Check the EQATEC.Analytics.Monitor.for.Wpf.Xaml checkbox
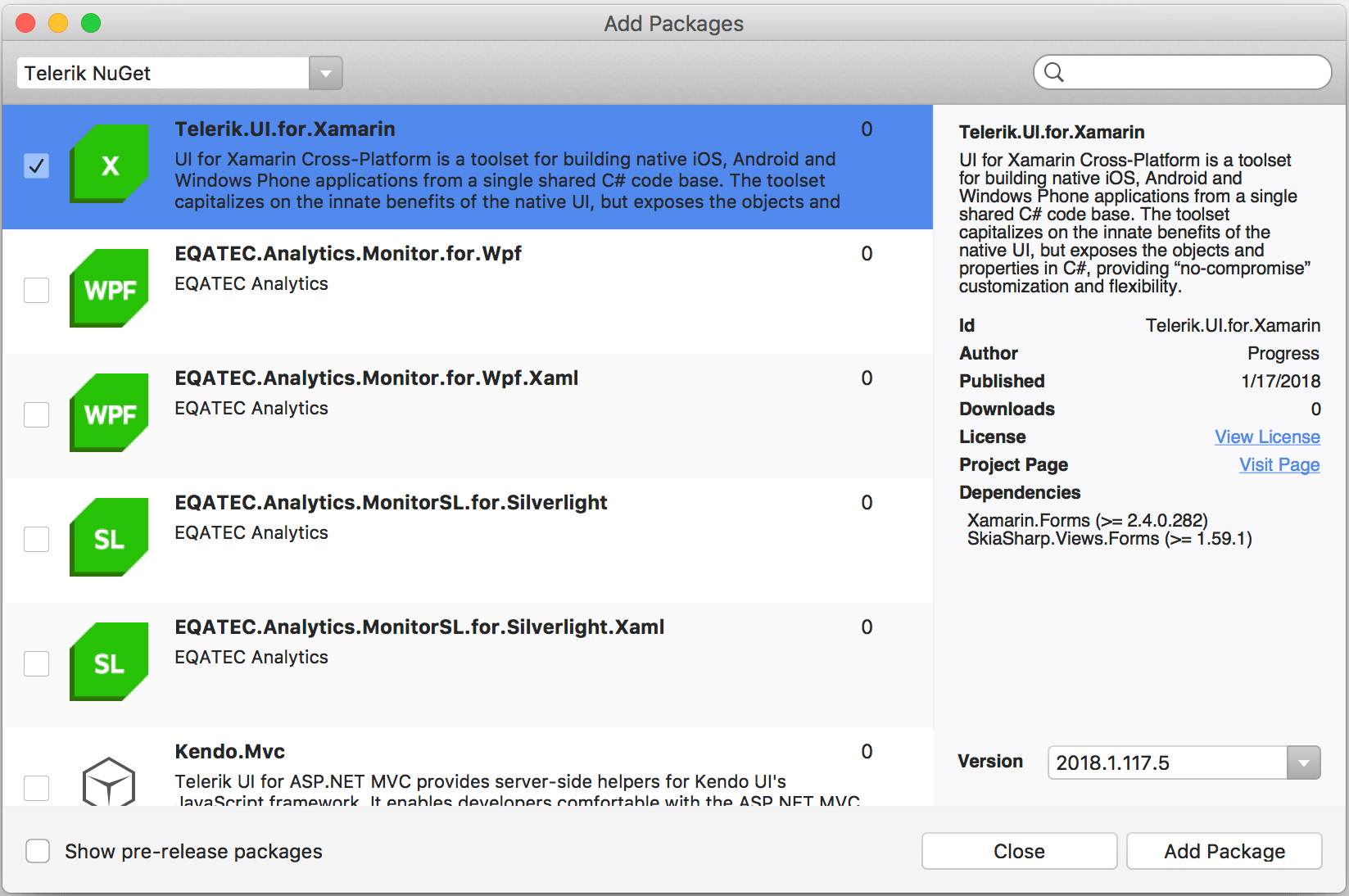This screenshot has height=896, width=1349. tap(37, 415)
